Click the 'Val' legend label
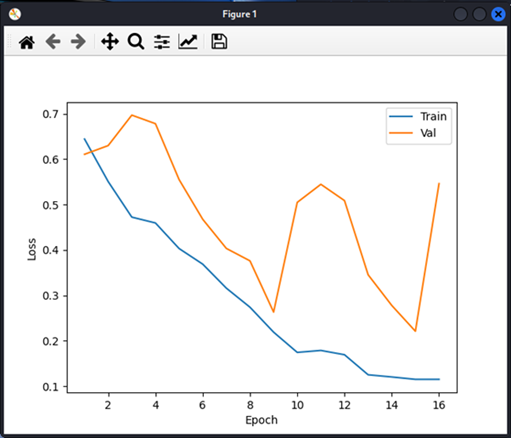This screenshot has width=511, height=438. [428, 133]
